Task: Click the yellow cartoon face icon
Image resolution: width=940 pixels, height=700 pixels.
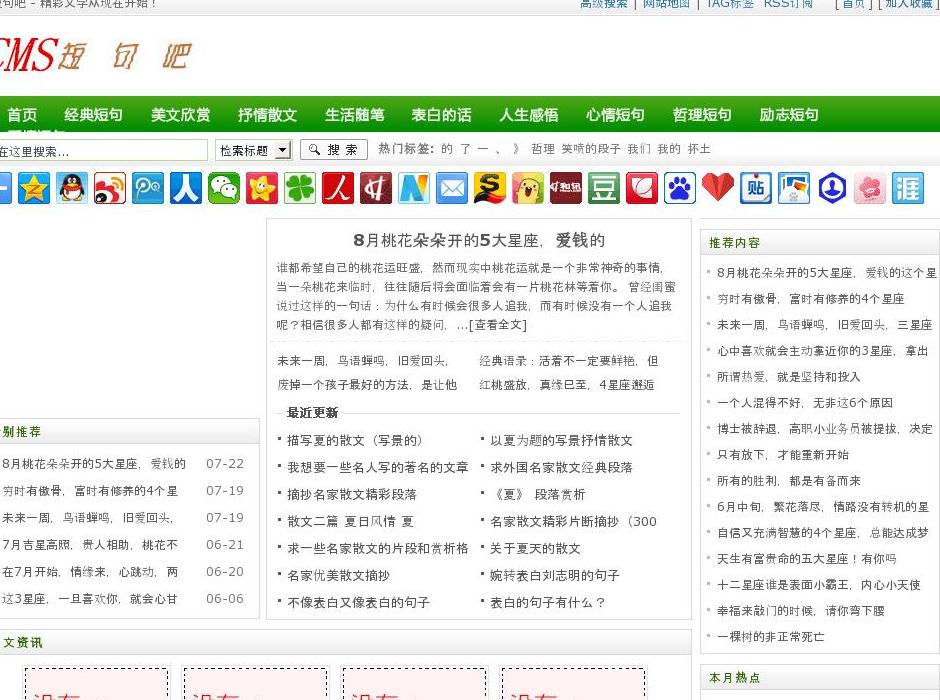Action: coord(528,188)
